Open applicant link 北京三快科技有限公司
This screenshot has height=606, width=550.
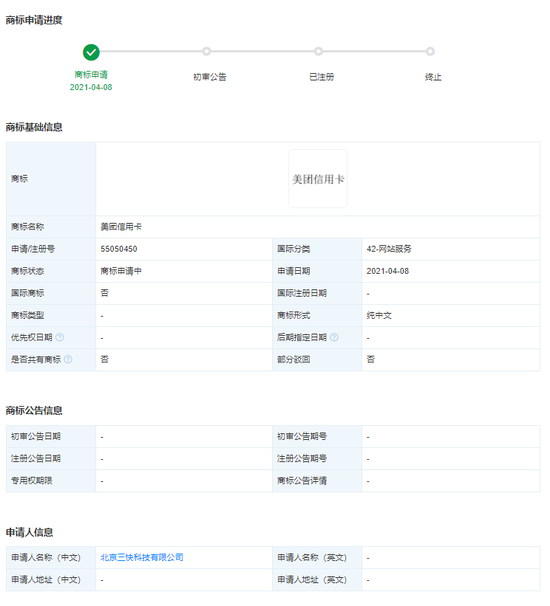[142, 557]
